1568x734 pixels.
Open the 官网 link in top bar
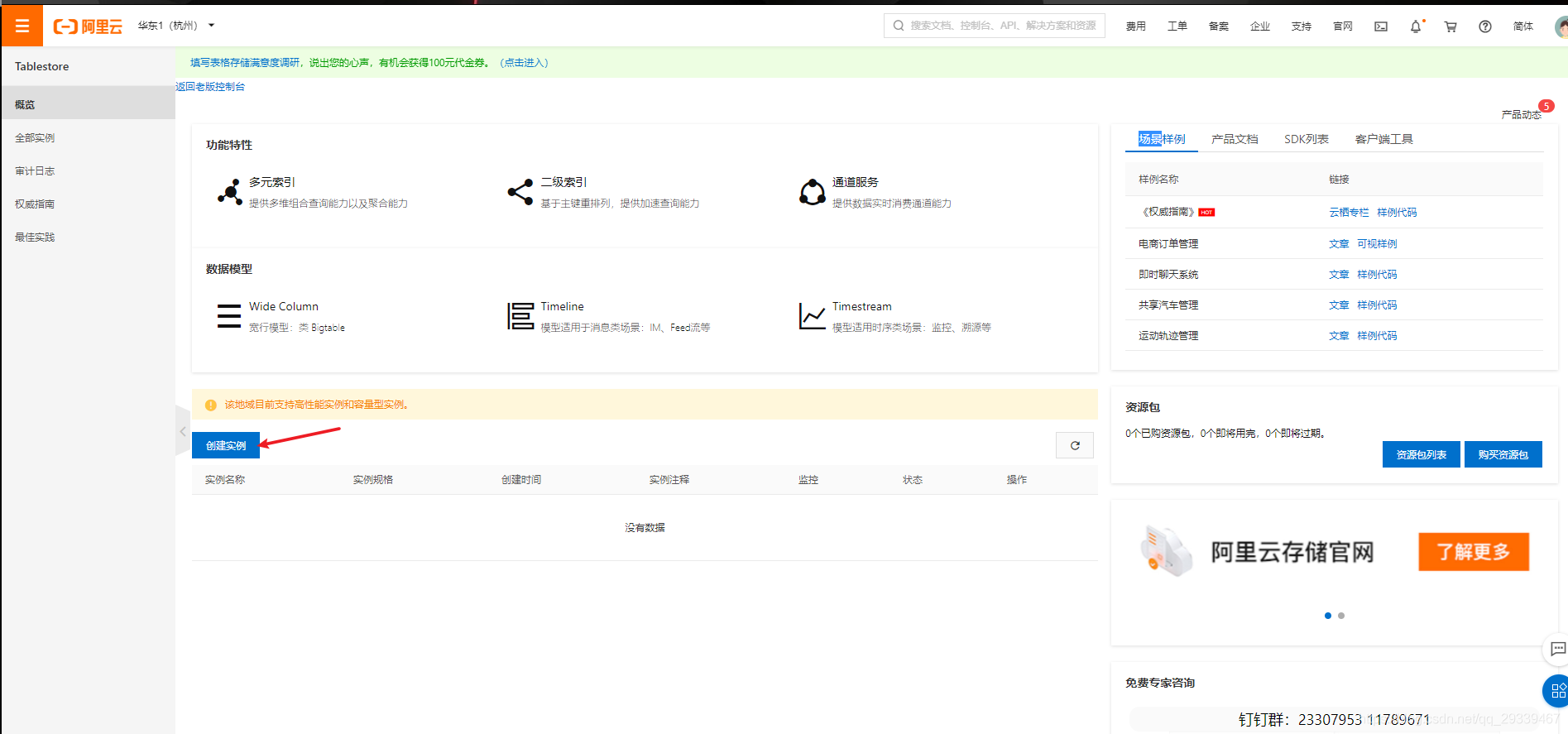(1342, 26)
